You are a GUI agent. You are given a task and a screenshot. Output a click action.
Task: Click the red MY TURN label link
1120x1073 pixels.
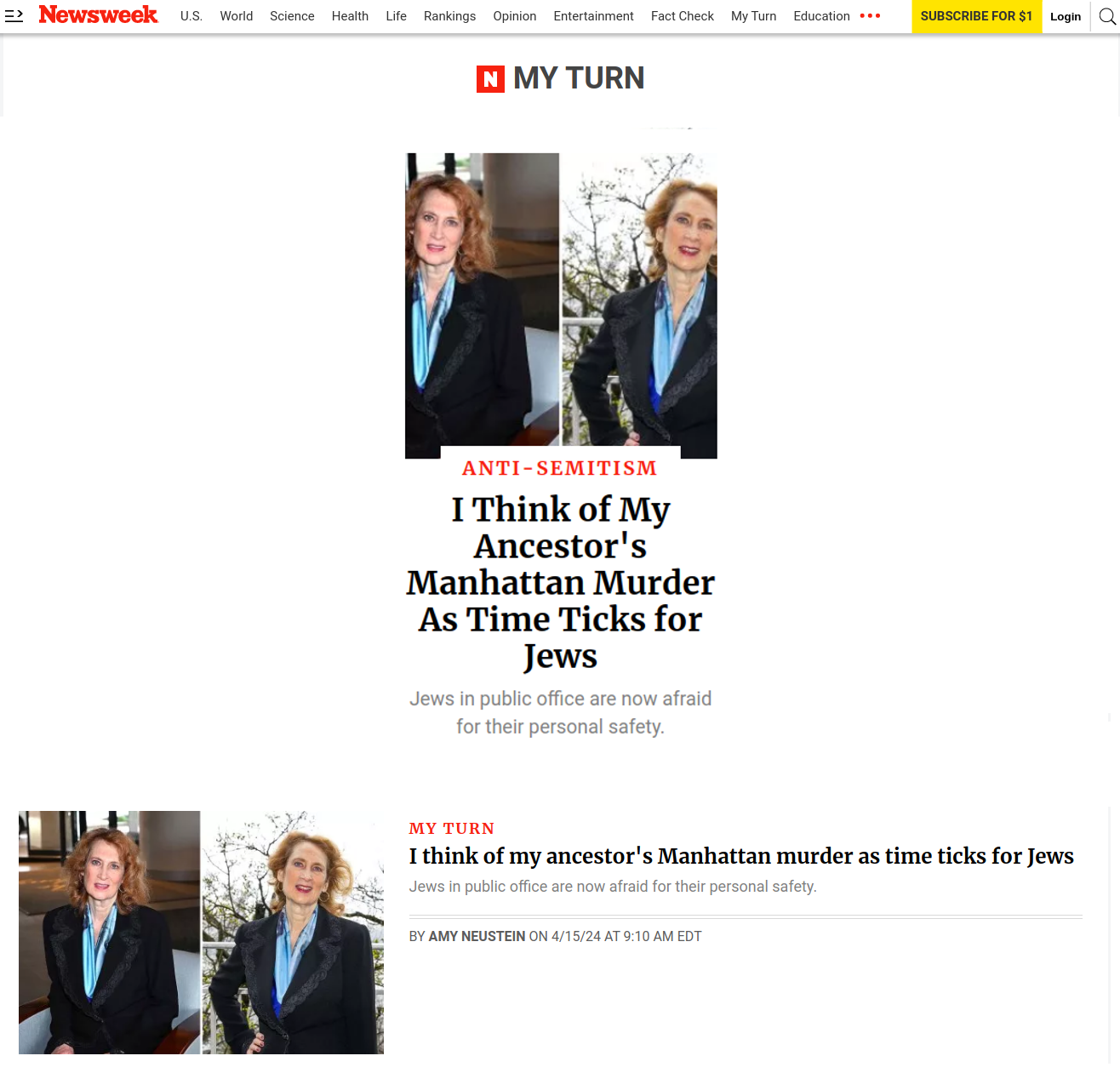451,829
